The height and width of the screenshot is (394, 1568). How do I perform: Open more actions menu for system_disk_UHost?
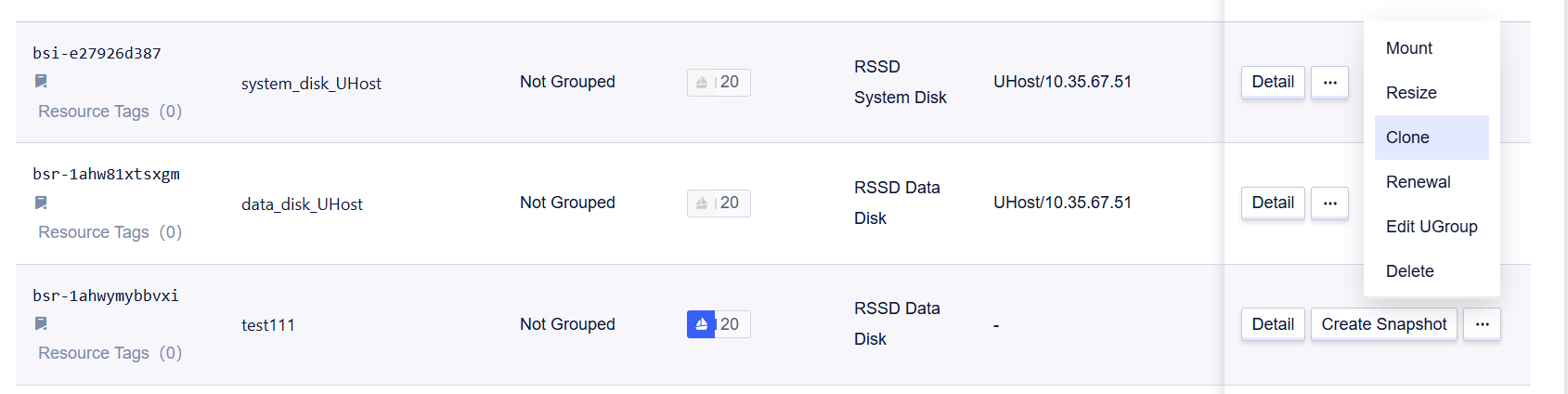1329,82
